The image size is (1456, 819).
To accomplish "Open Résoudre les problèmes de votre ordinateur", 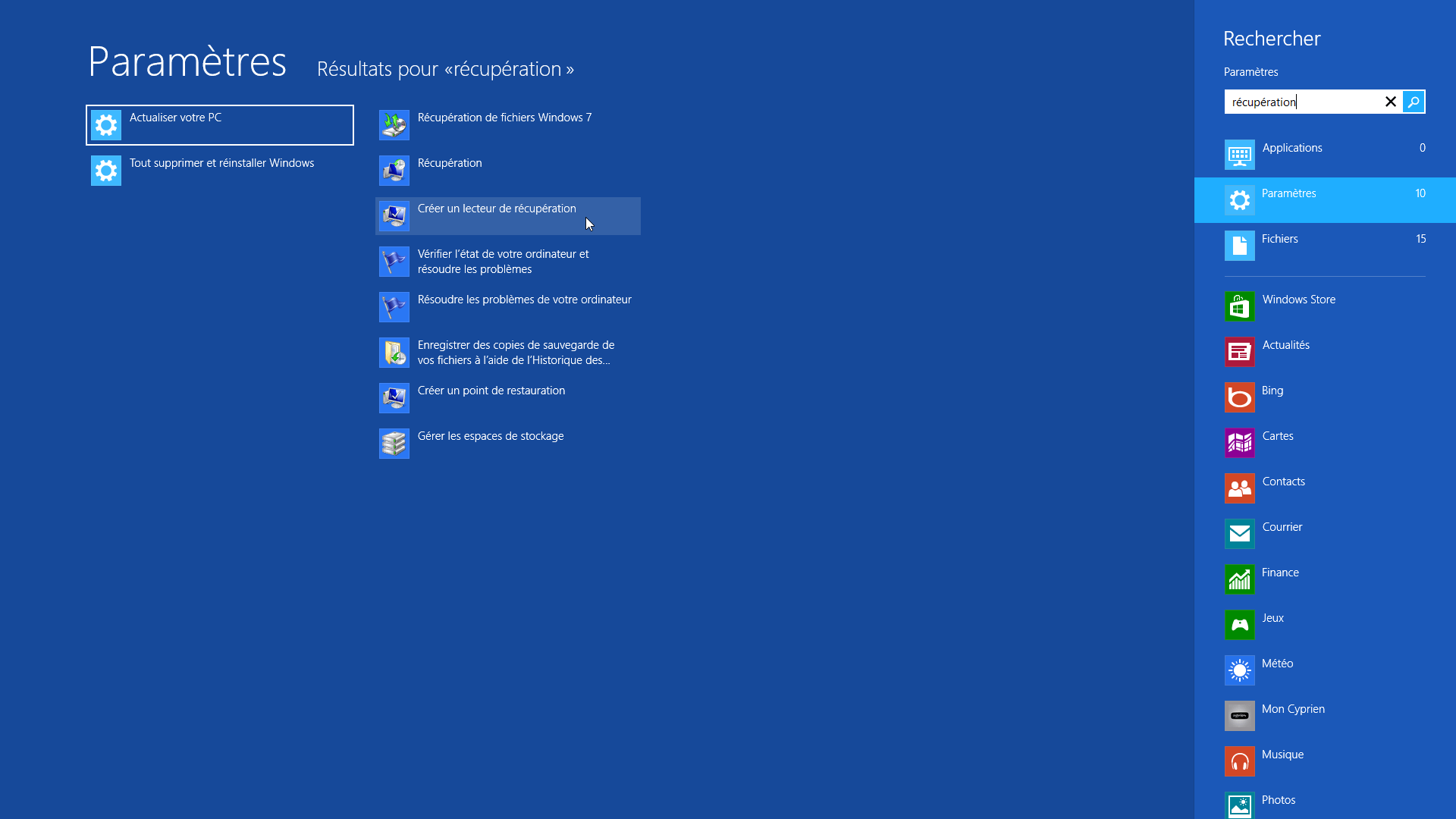I will tap(508, 307).
